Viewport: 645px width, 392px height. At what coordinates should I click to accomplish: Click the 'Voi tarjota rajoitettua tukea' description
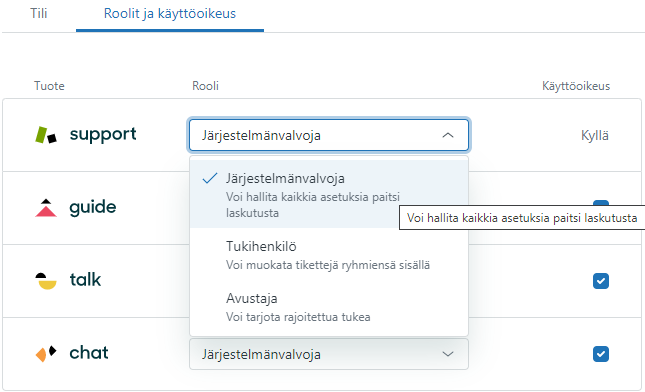(298, 317)
